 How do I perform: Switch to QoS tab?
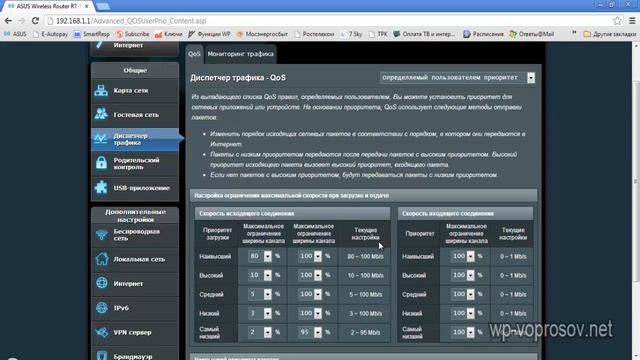point(194,54)
